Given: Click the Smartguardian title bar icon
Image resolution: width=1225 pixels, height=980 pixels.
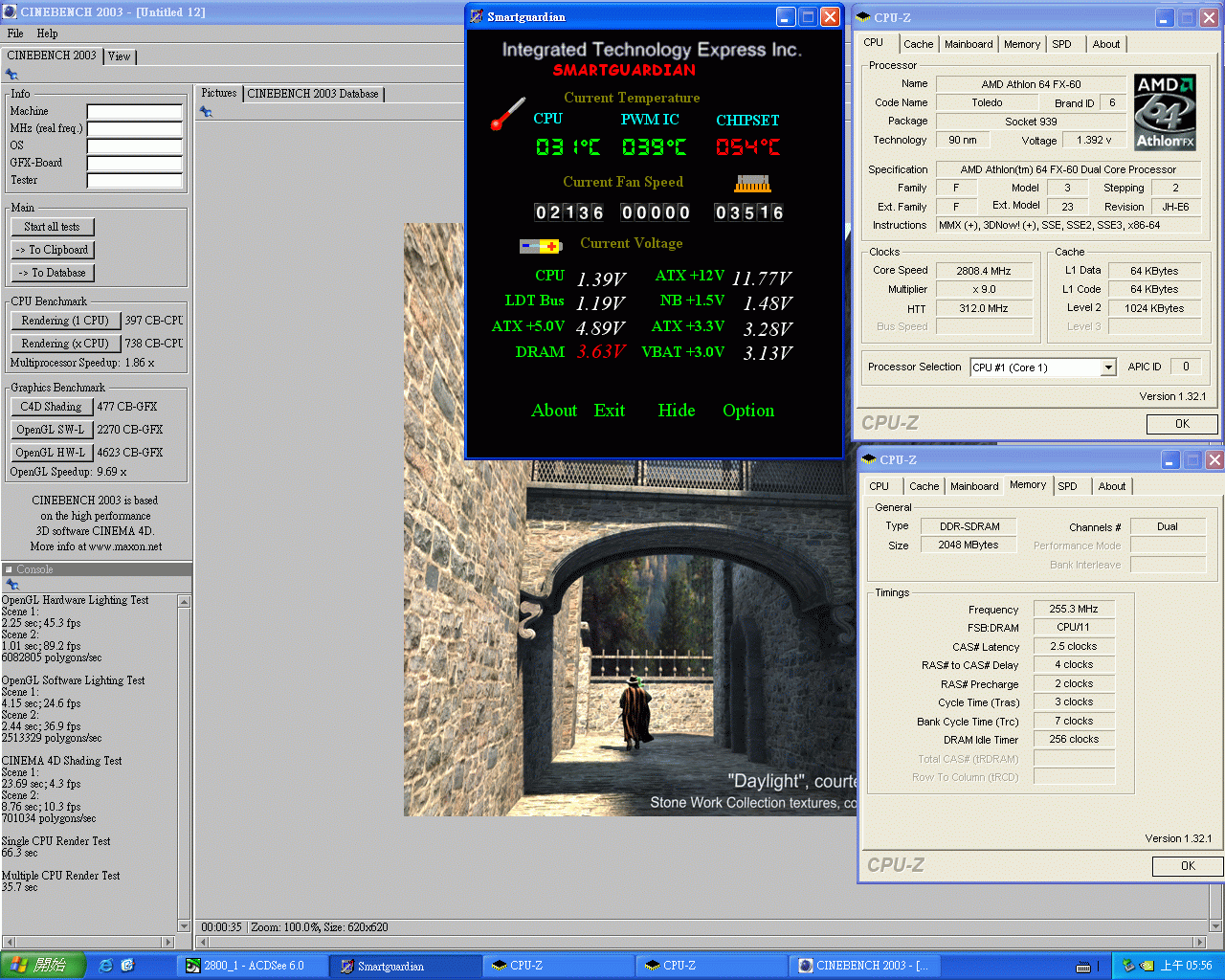Looking at the screenshot, I should click(477, 16).
